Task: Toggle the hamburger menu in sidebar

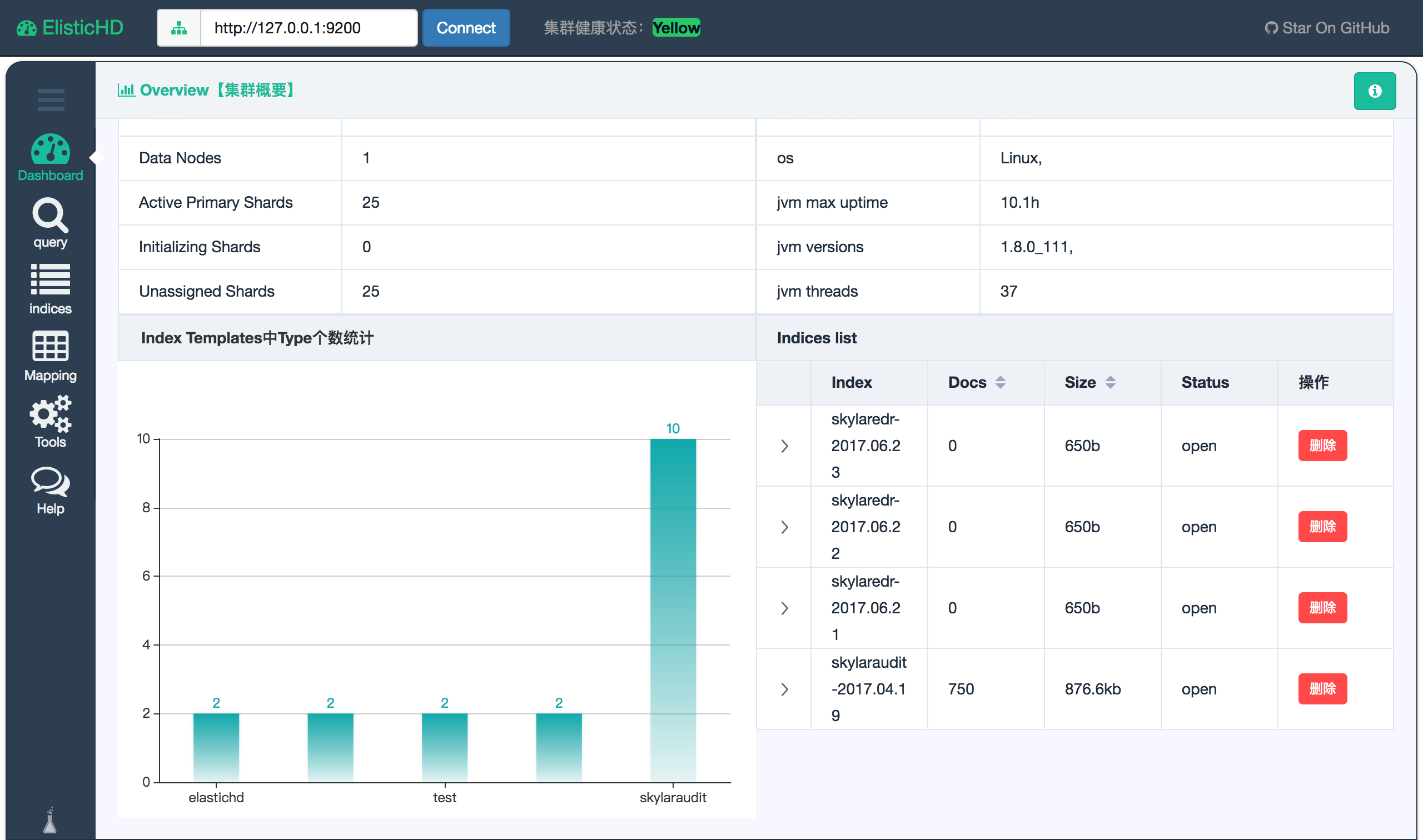Action: point(51,99)
